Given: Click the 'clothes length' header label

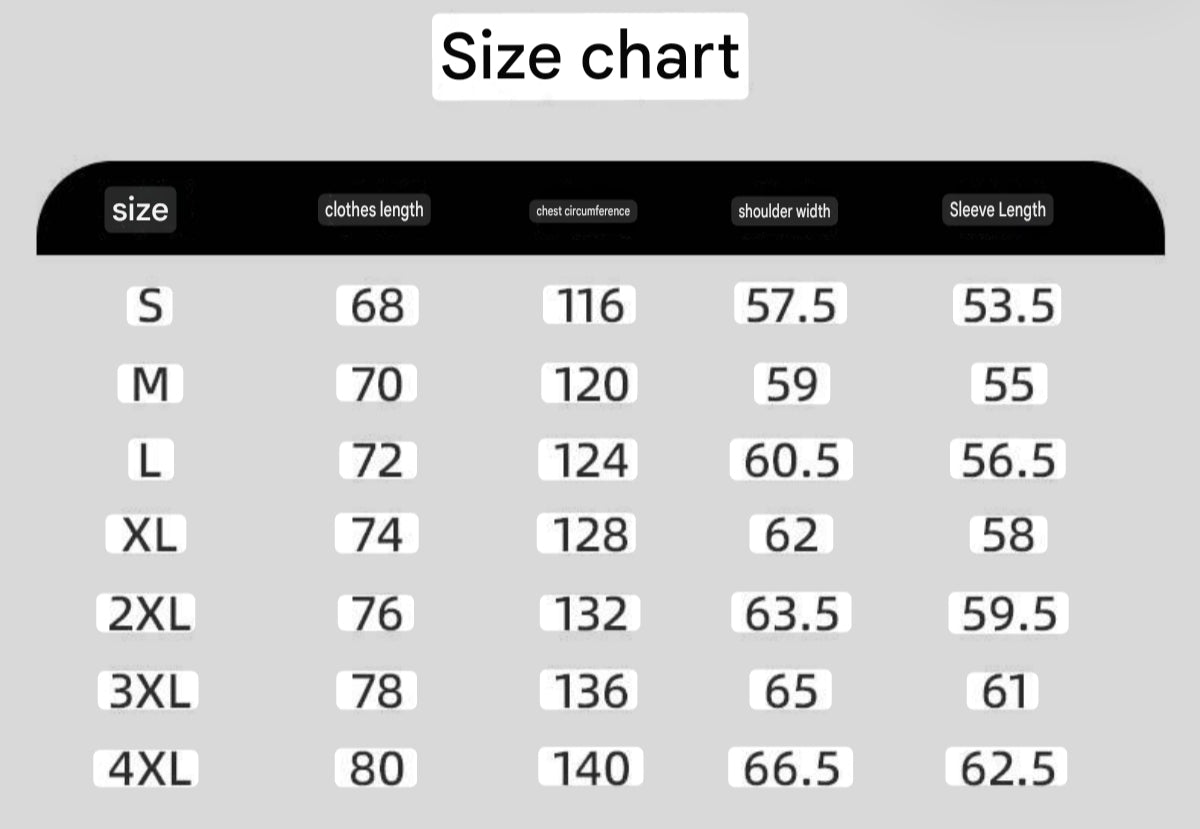Looking at the screenshot, I should [x=374, y=210].
